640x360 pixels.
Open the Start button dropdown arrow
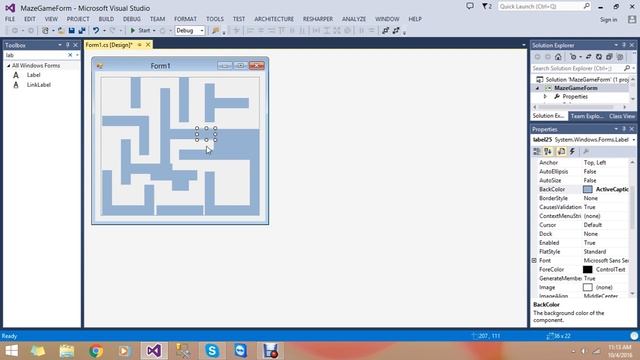coord(154,31)
